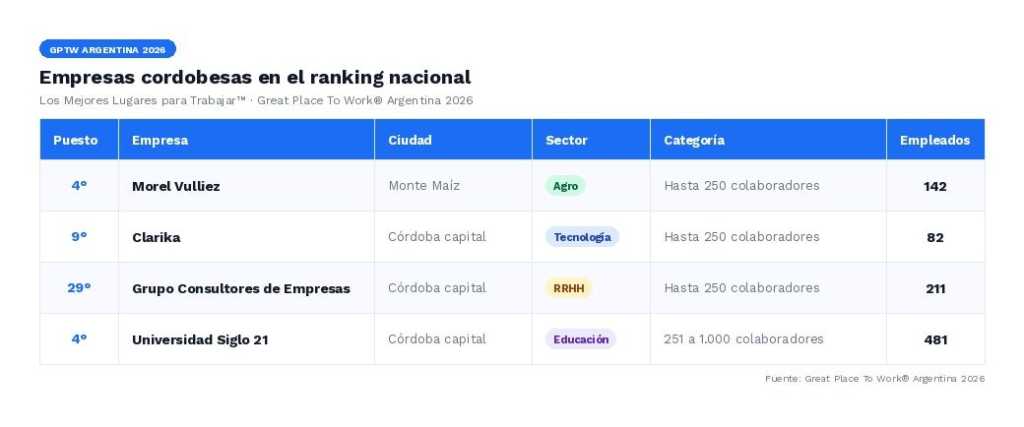Click the Empresa column header
This screenshot has width=1024, height=427.
160,140
